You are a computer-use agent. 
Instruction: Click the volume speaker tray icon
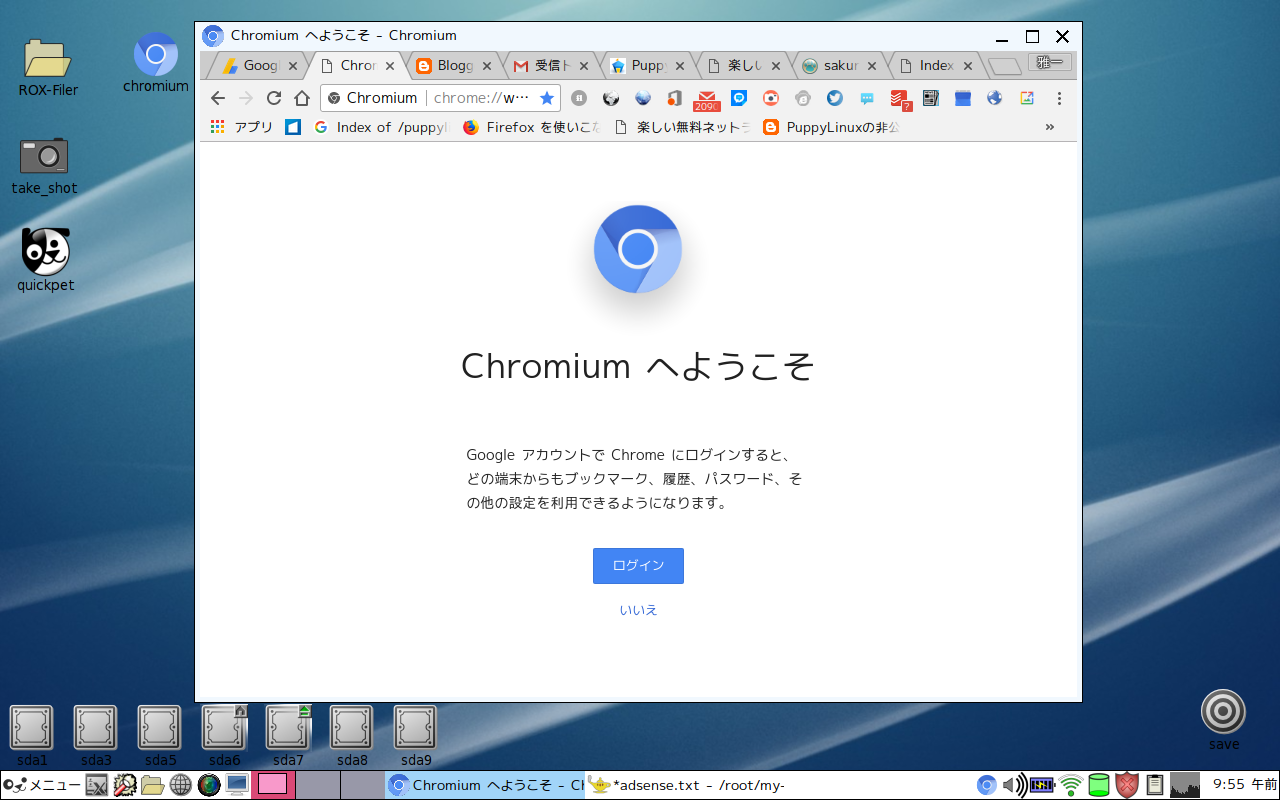coord(1014,785)
